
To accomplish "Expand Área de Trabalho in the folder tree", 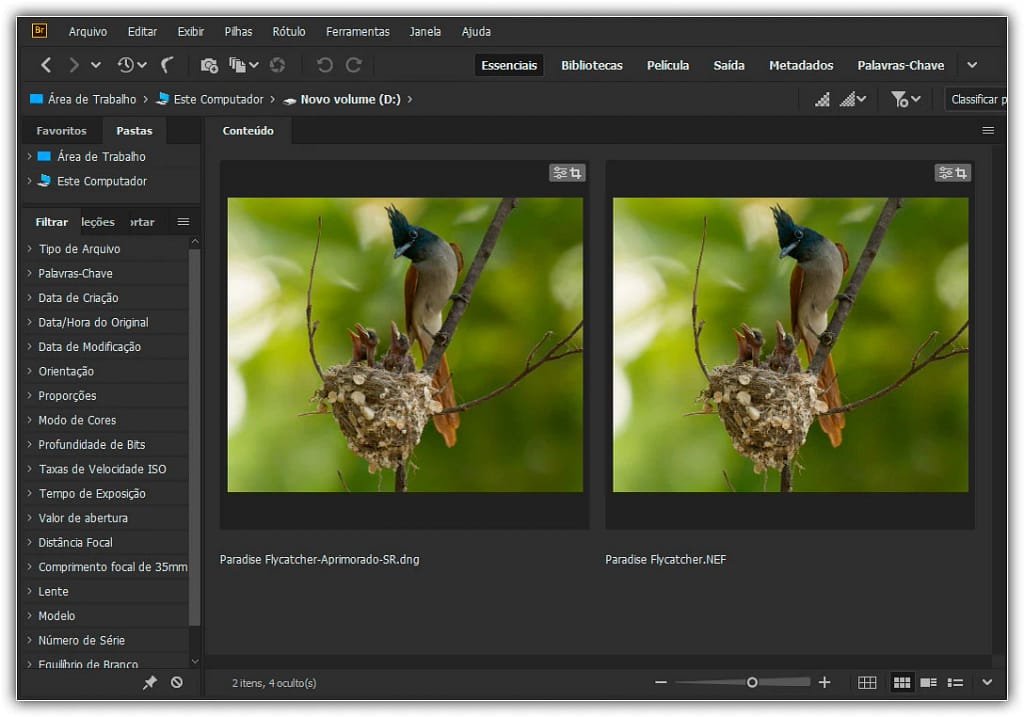I will coord(29,156).
